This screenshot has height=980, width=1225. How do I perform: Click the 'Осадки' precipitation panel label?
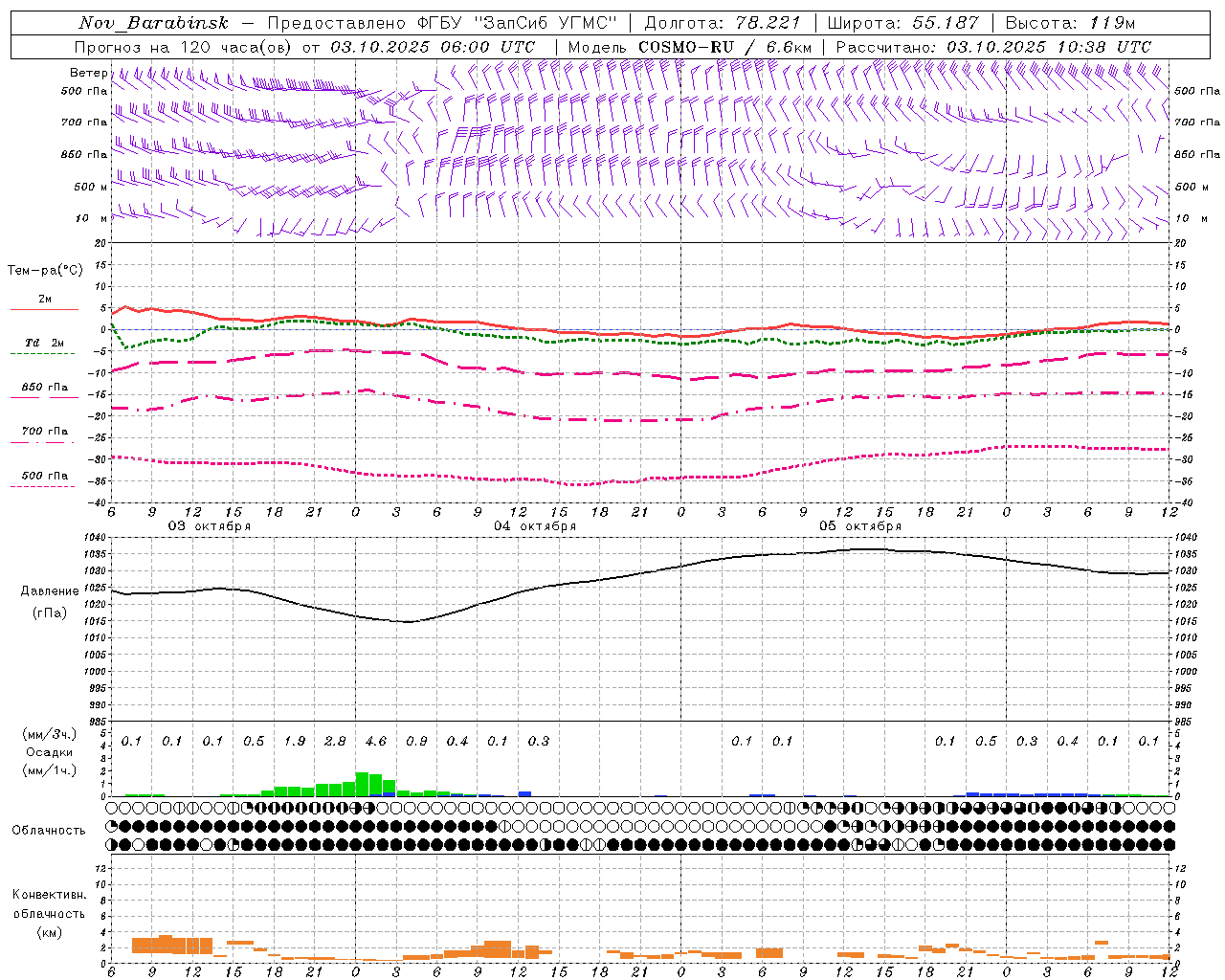click(48, 752)
